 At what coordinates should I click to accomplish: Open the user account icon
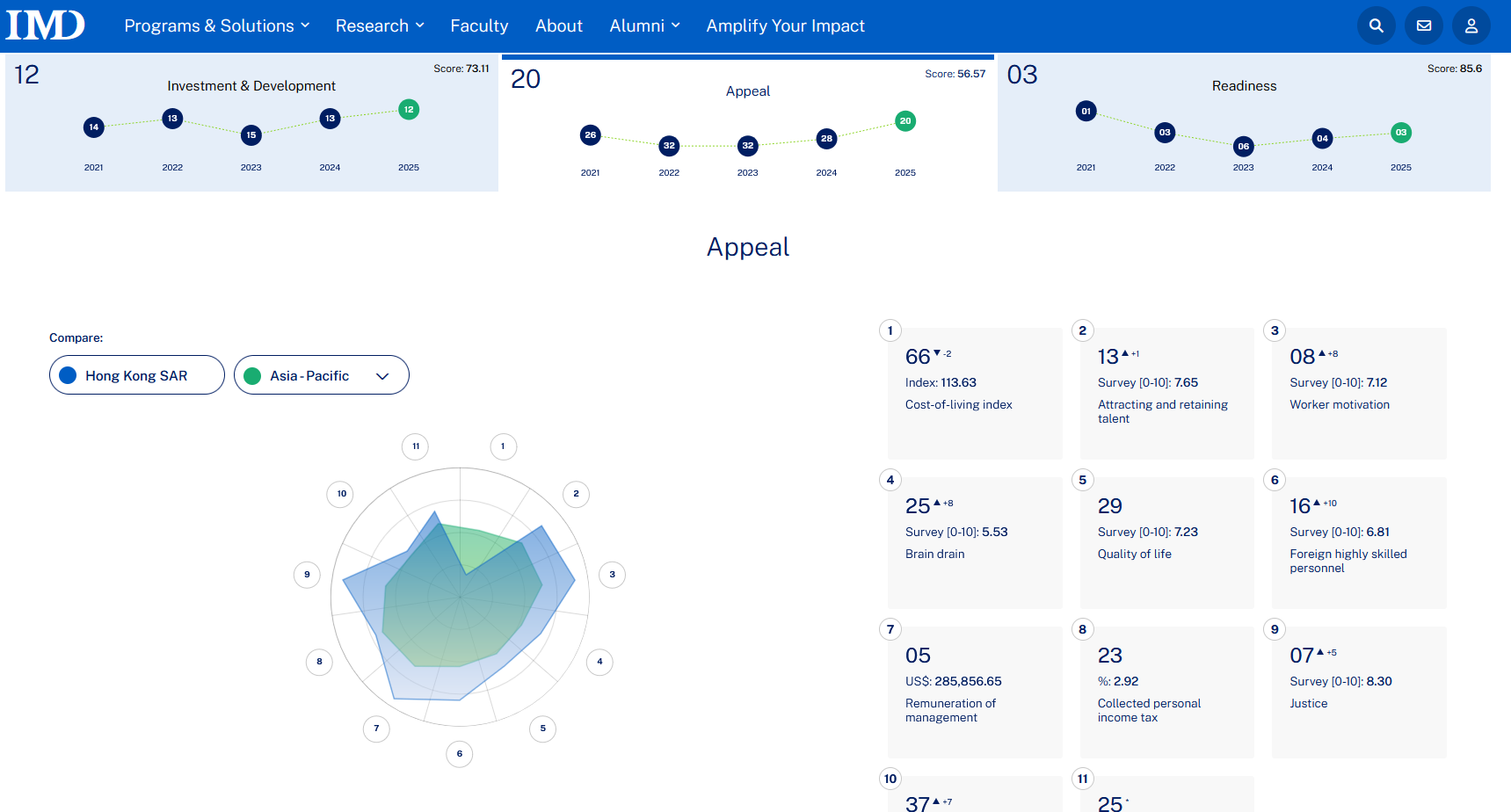(x=1471, y=26)
